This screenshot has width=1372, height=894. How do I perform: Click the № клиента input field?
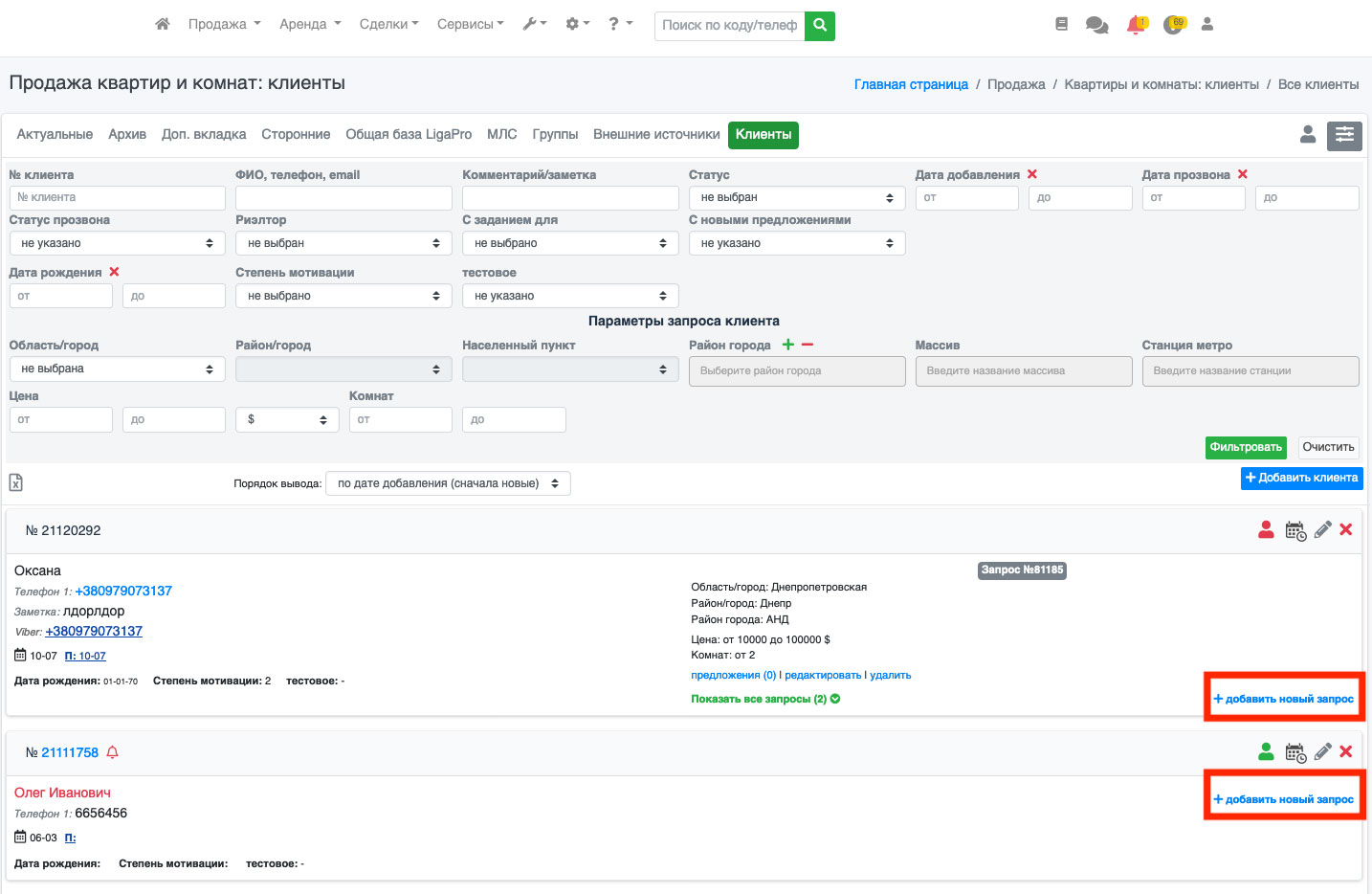click(x=117, y=197)
